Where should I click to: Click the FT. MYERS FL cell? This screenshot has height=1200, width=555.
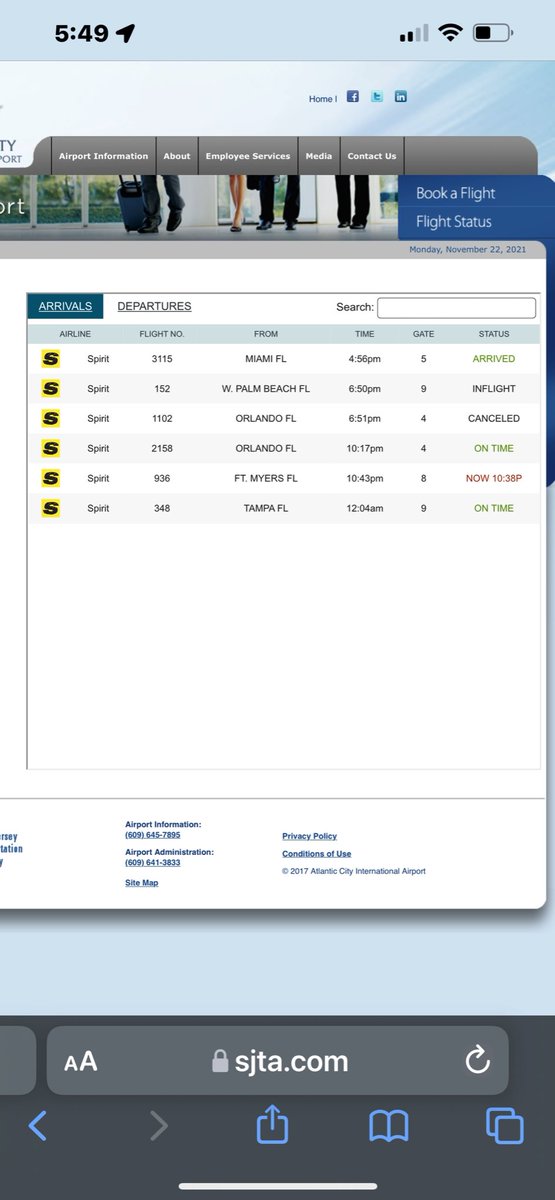tap(266, 479)
